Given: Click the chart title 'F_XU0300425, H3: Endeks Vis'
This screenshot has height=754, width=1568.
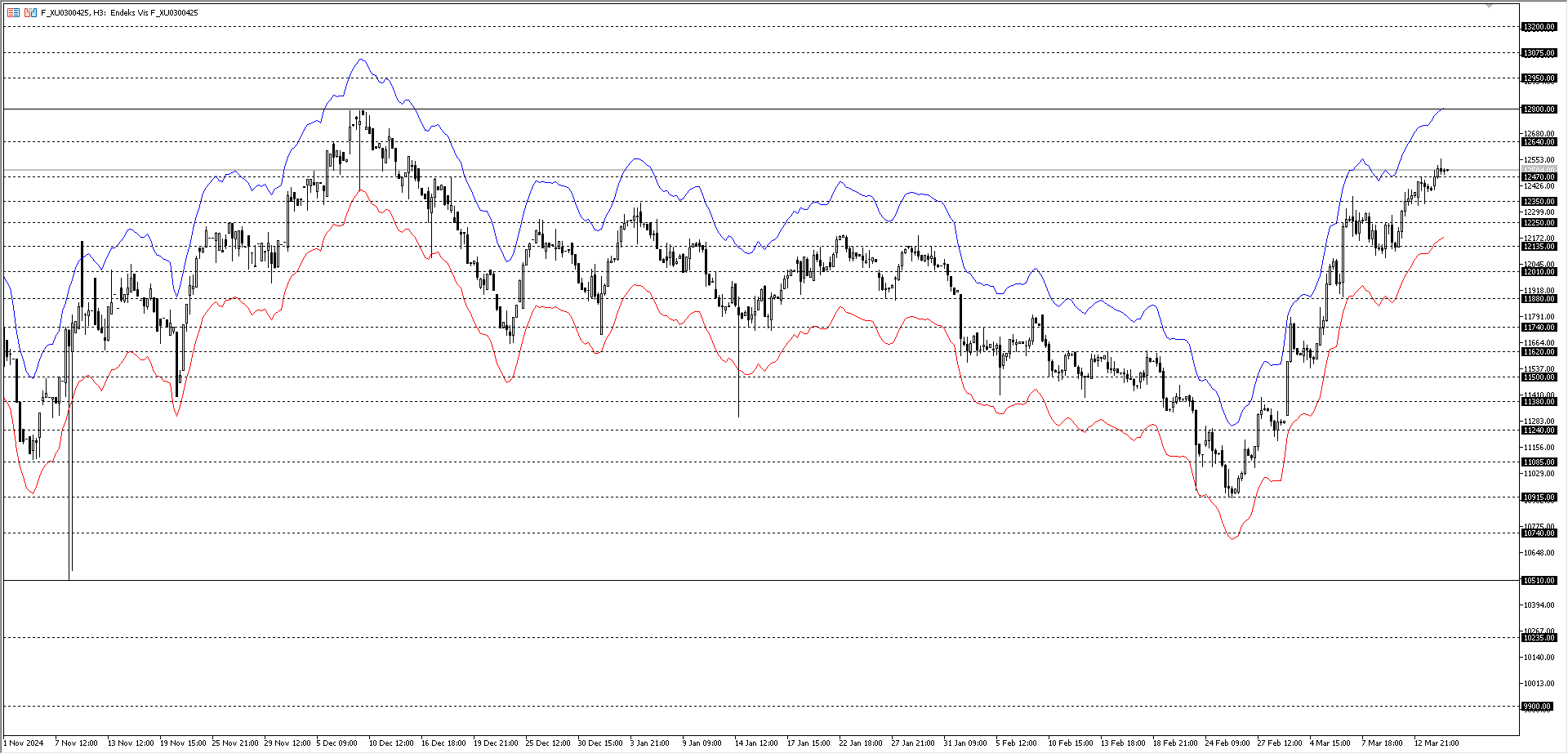Looking at the screenshot, I should pyautogui.click(x=94, y=13).
